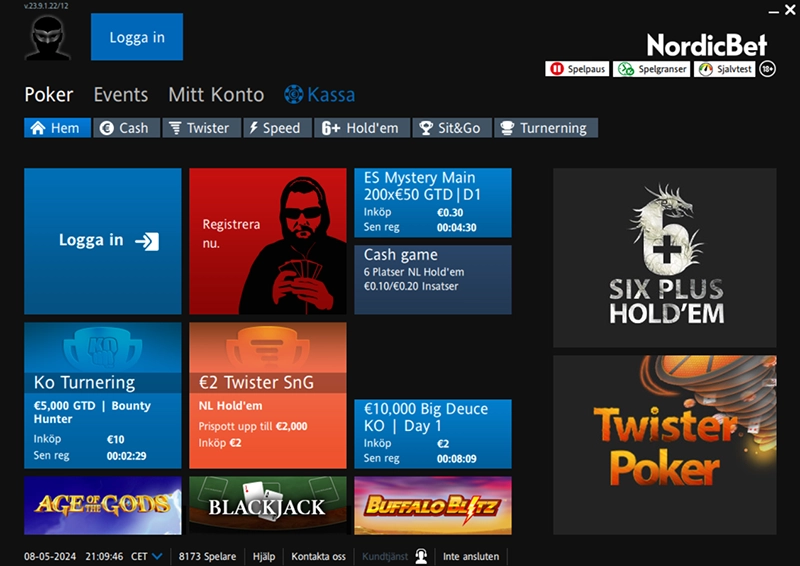This screenshot has height=566, width=800.
Task: Click the Sjalvtest gauge icon
Action: click(706, 69)
